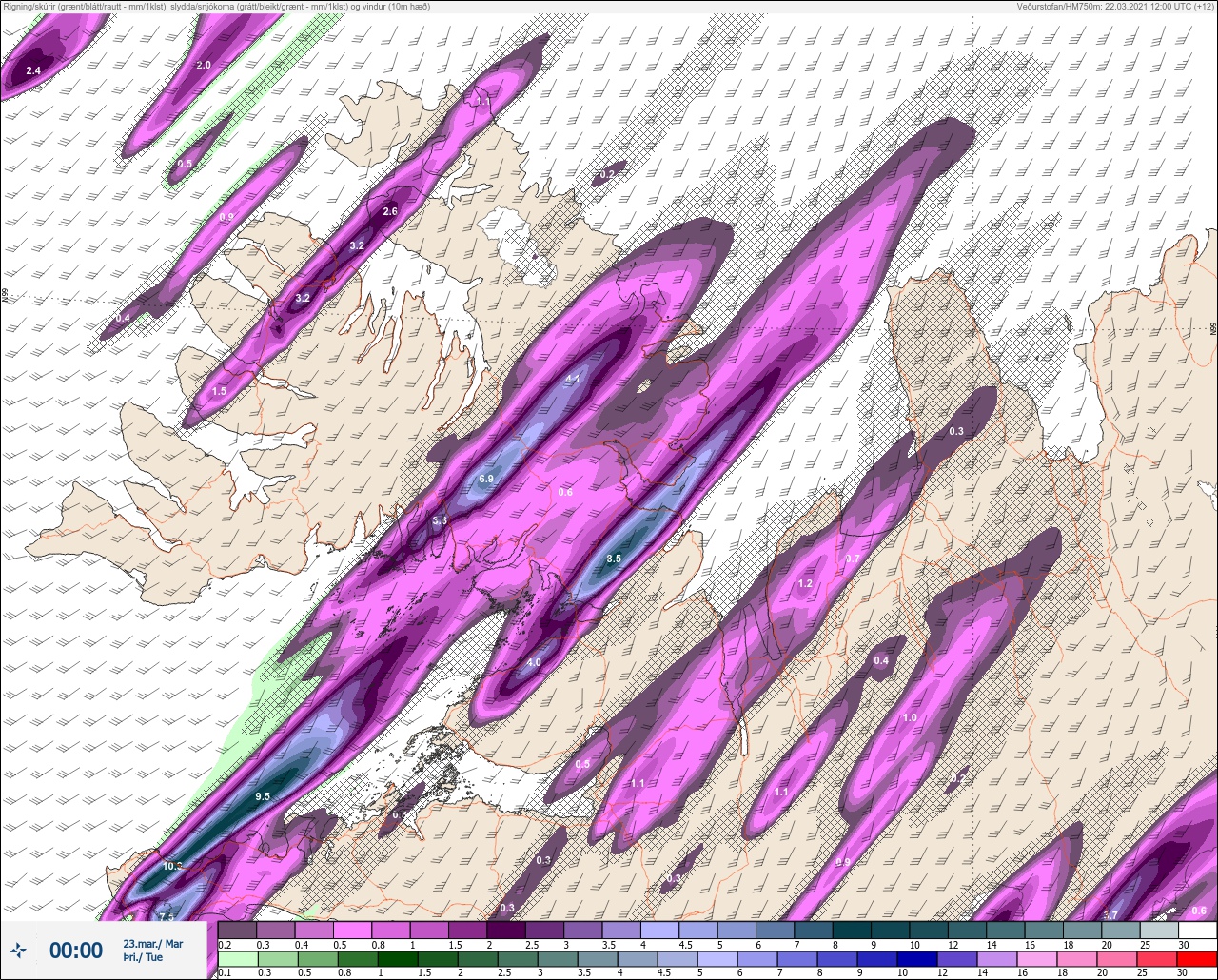Select the upper legend pink swatch labeled 0.5
Viewport: 1218px width, 980px height.
coord(352,931)
